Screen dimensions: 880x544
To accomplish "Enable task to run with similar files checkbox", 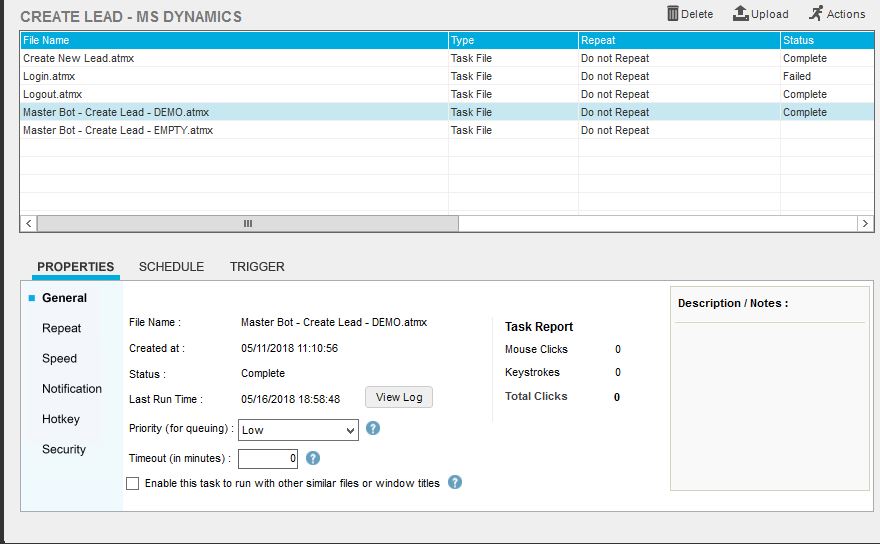I will click(133, 483).
